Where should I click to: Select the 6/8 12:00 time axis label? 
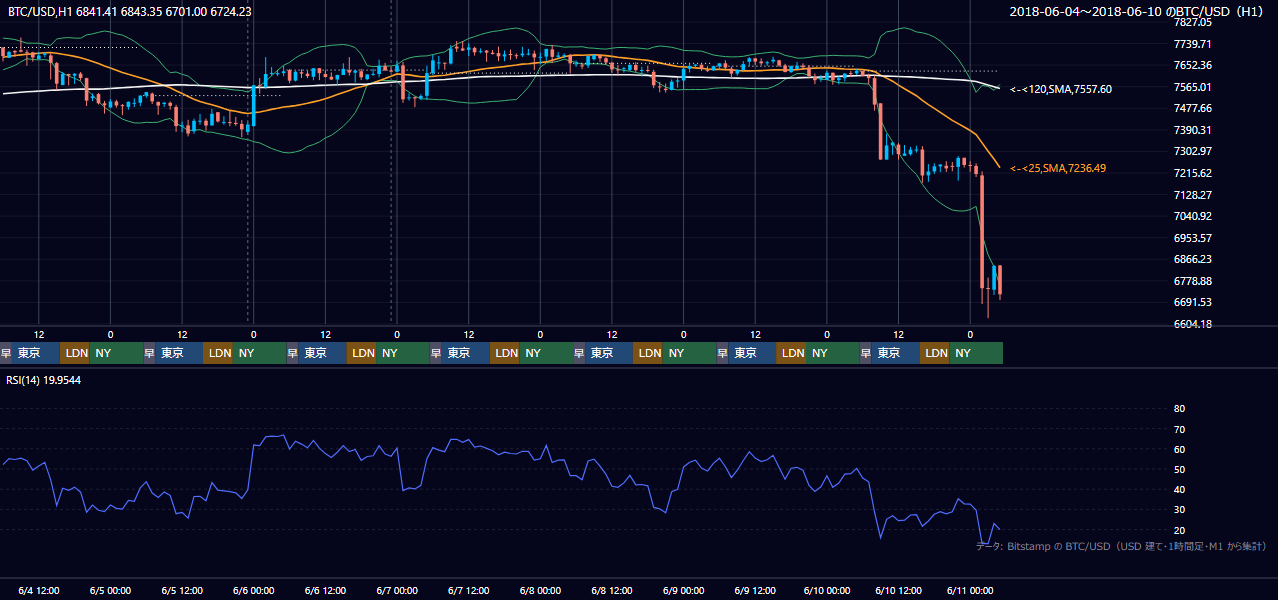[x=612, y=590]
